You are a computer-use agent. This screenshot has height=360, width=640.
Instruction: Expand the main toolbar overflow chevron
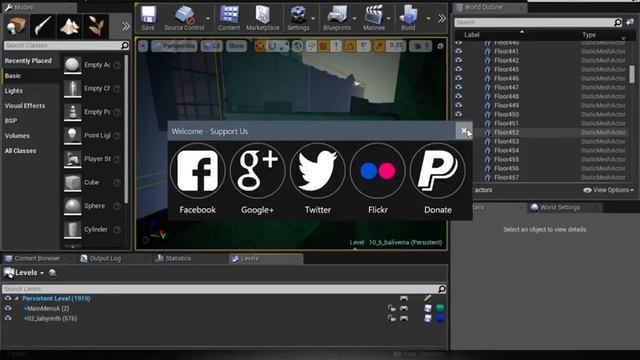(x=442, y=18)
